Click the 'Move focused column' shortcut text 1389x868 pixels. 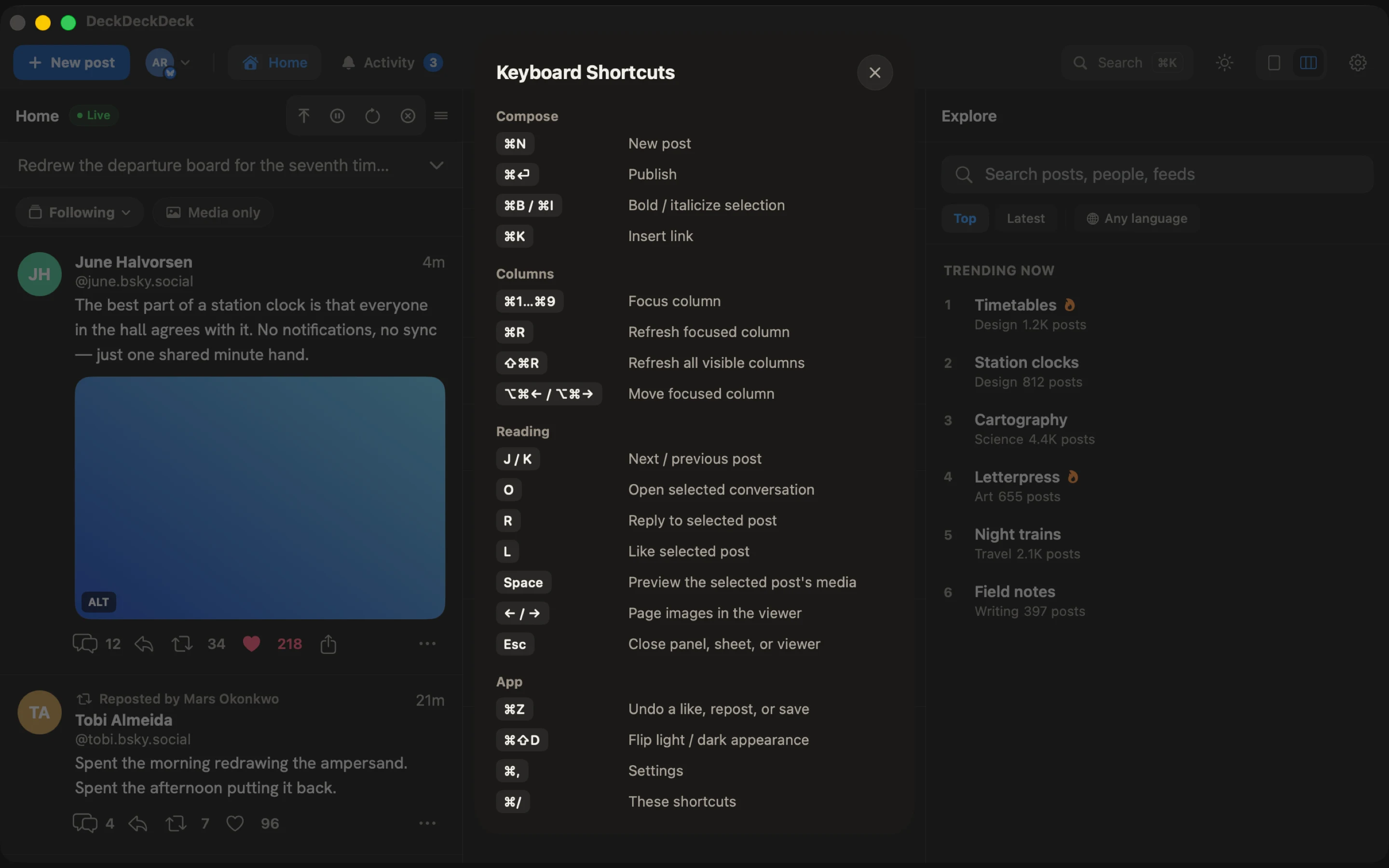[x=701, y=394]
